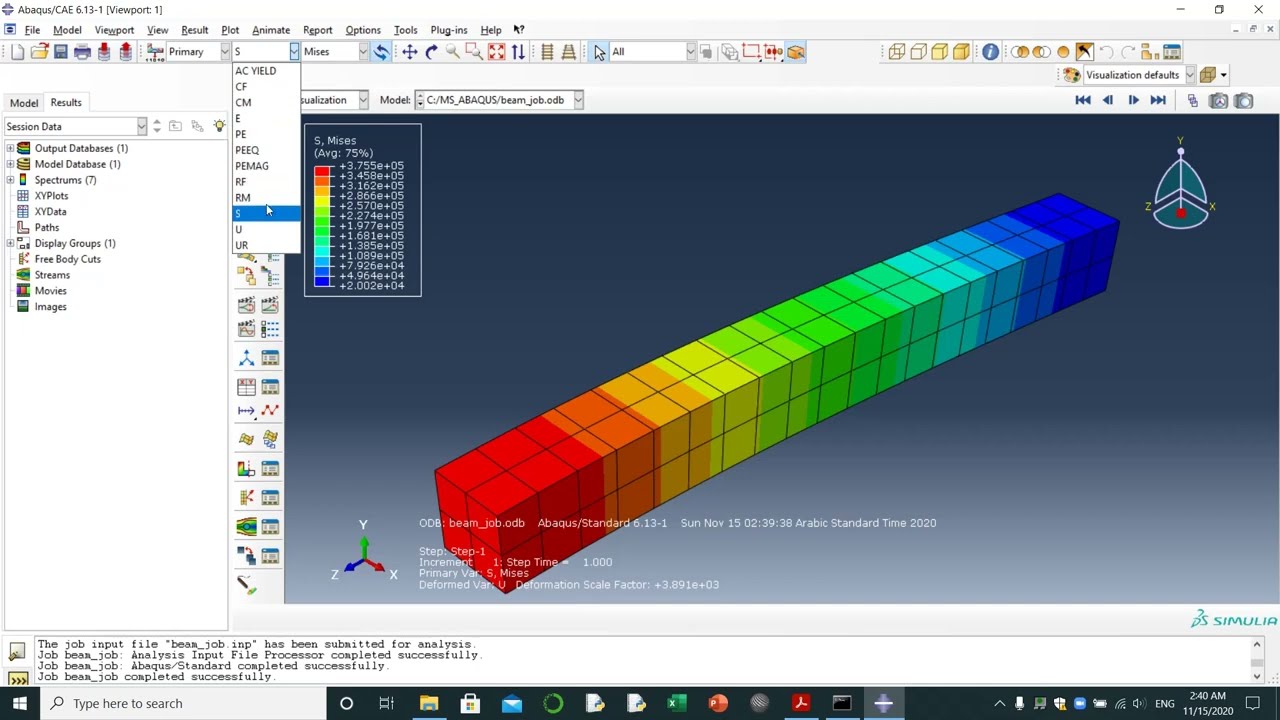The image size is (1280, 720).
Task: Click the message area scroll down arrow
Action: (x=1257, y=676)
